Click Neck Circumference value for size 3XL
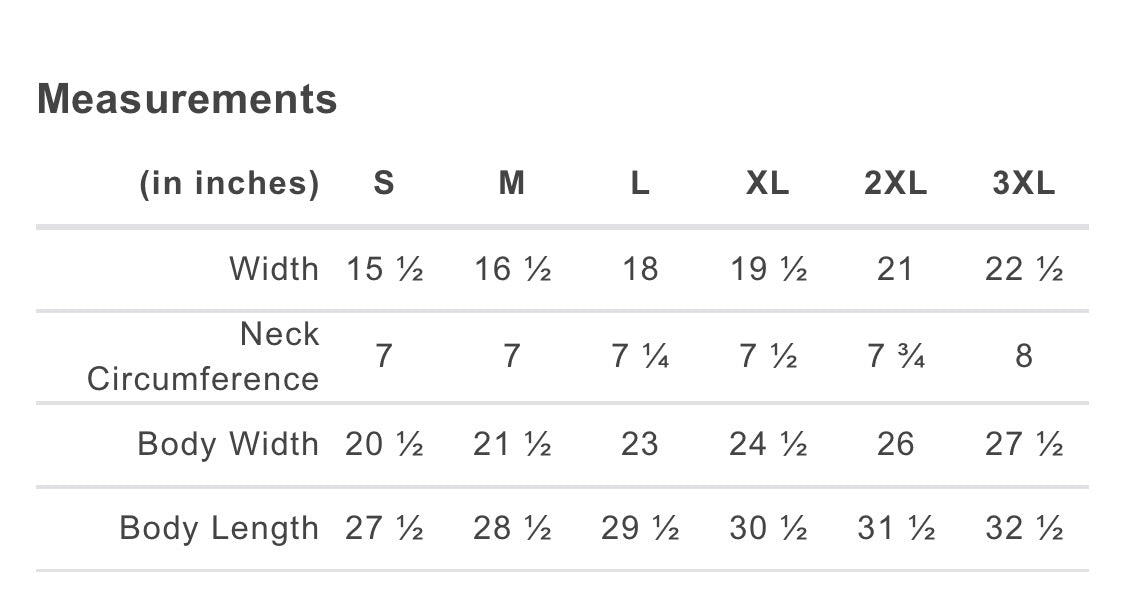Screen dimensions: 1125x611 [1023, 356]
